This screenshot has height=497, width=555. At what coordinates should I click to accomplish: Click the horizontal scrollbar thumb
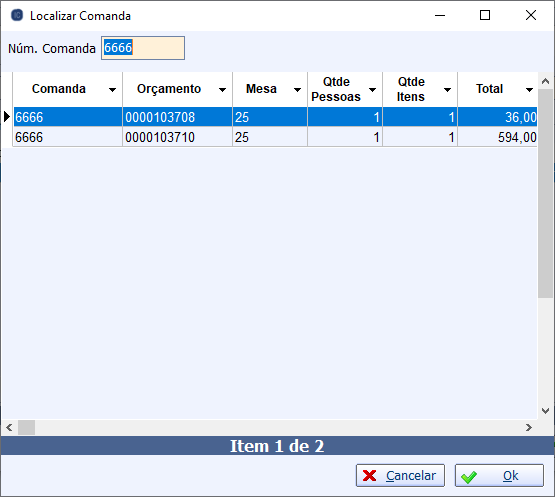coord(27,428)
